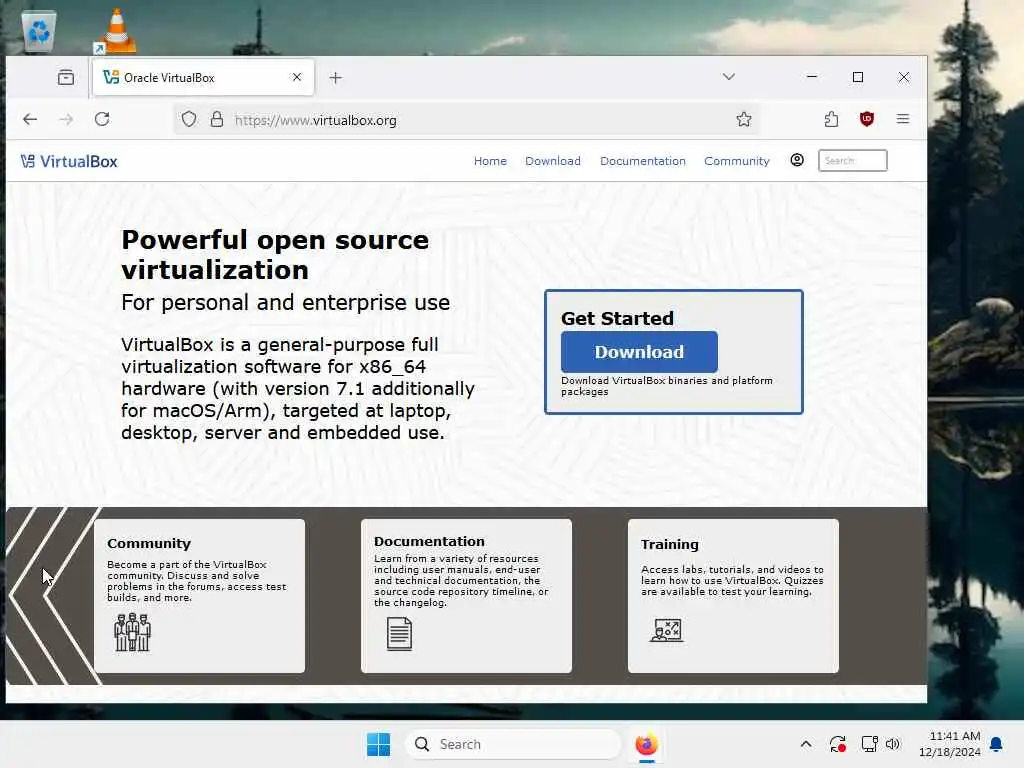
Task: View site security padlock information
Action: pyautogui.click(x=217, y=120)
